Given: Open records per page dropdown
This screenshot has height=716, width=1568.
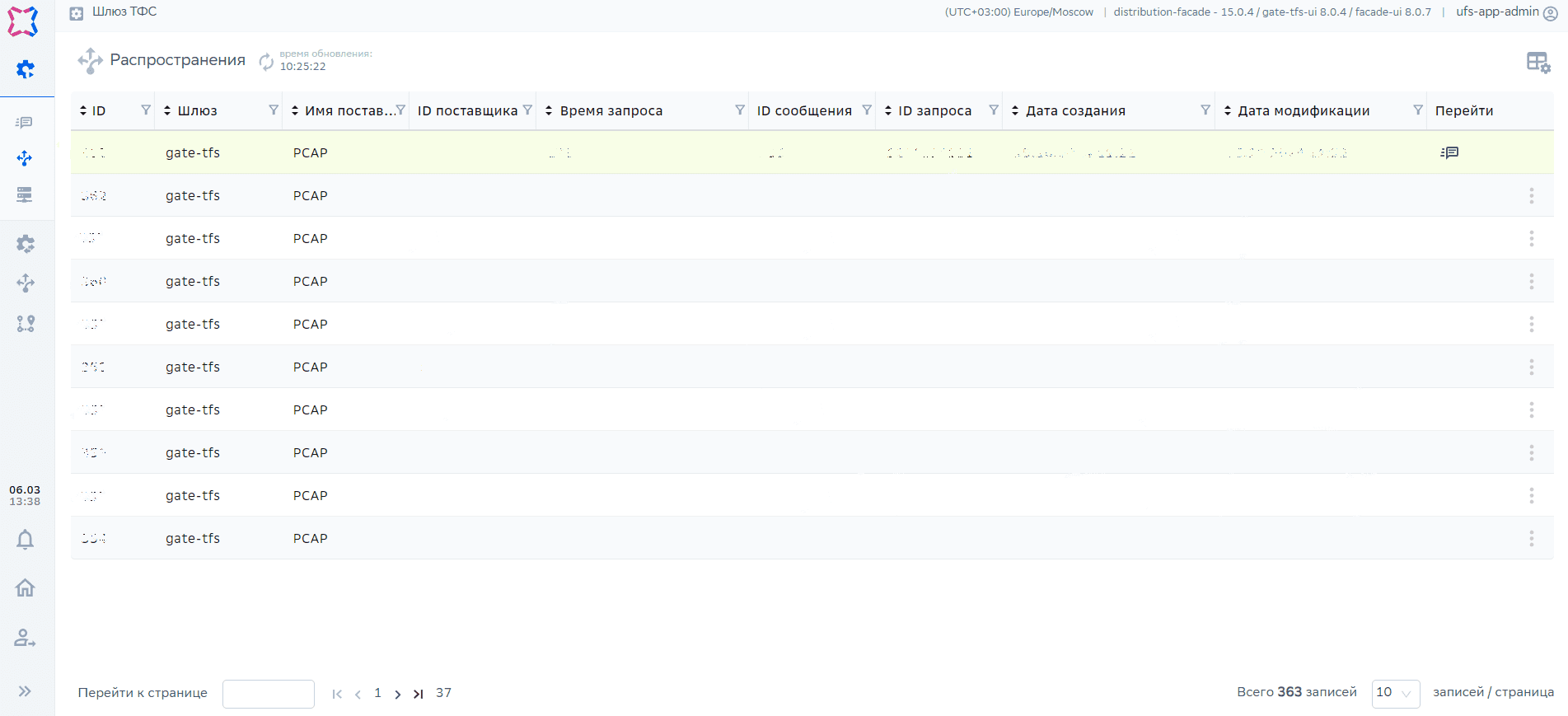Looking at the screenshot, I should [x=1395, y=693].
